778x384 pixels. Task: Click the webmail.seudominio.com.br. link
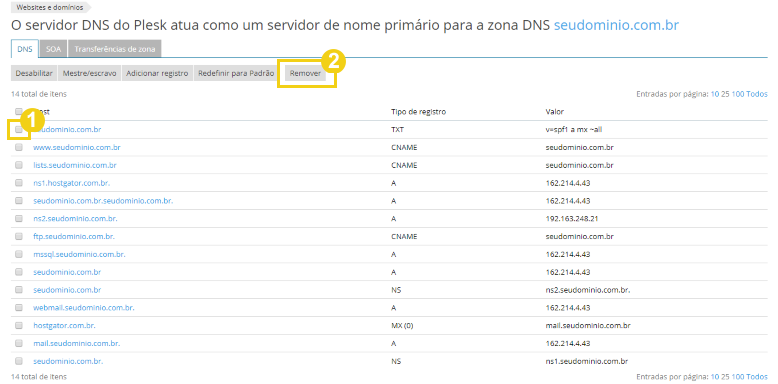tap(84, 308)
